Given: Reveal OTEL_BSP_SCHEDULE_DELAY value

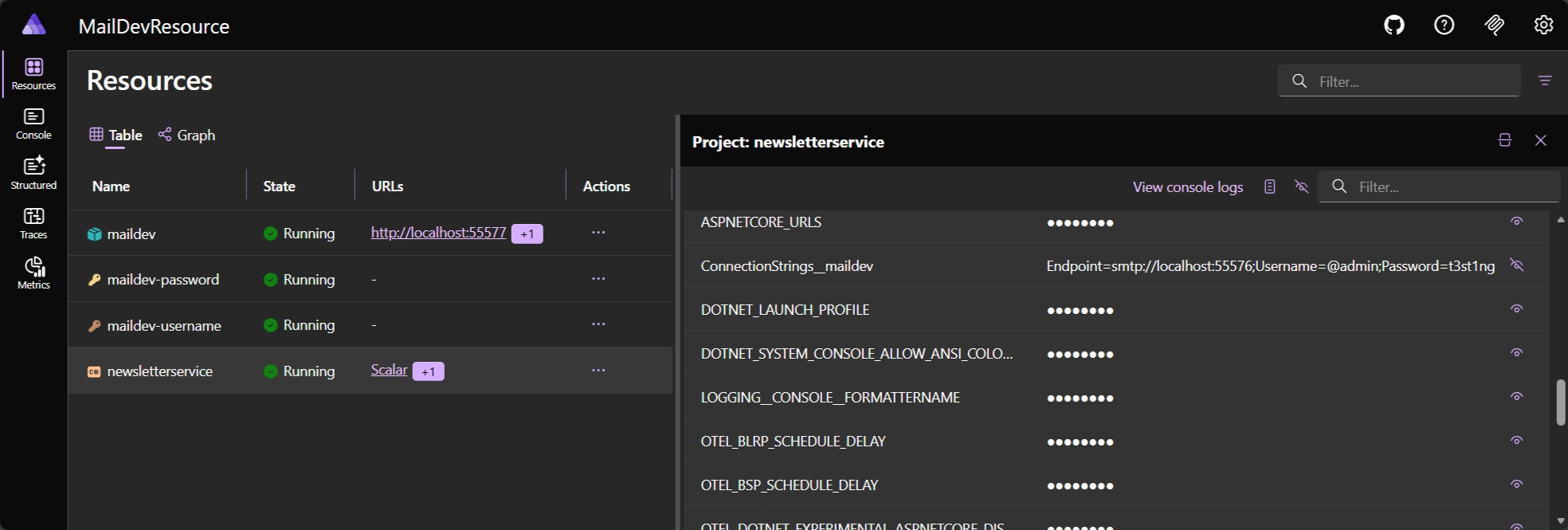Looking at the screenshot, I should (1516, 485).
